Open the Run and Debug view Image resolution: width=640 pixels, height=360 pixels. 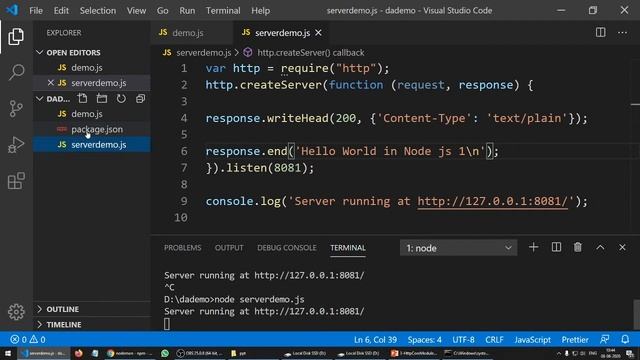point(16,145)
